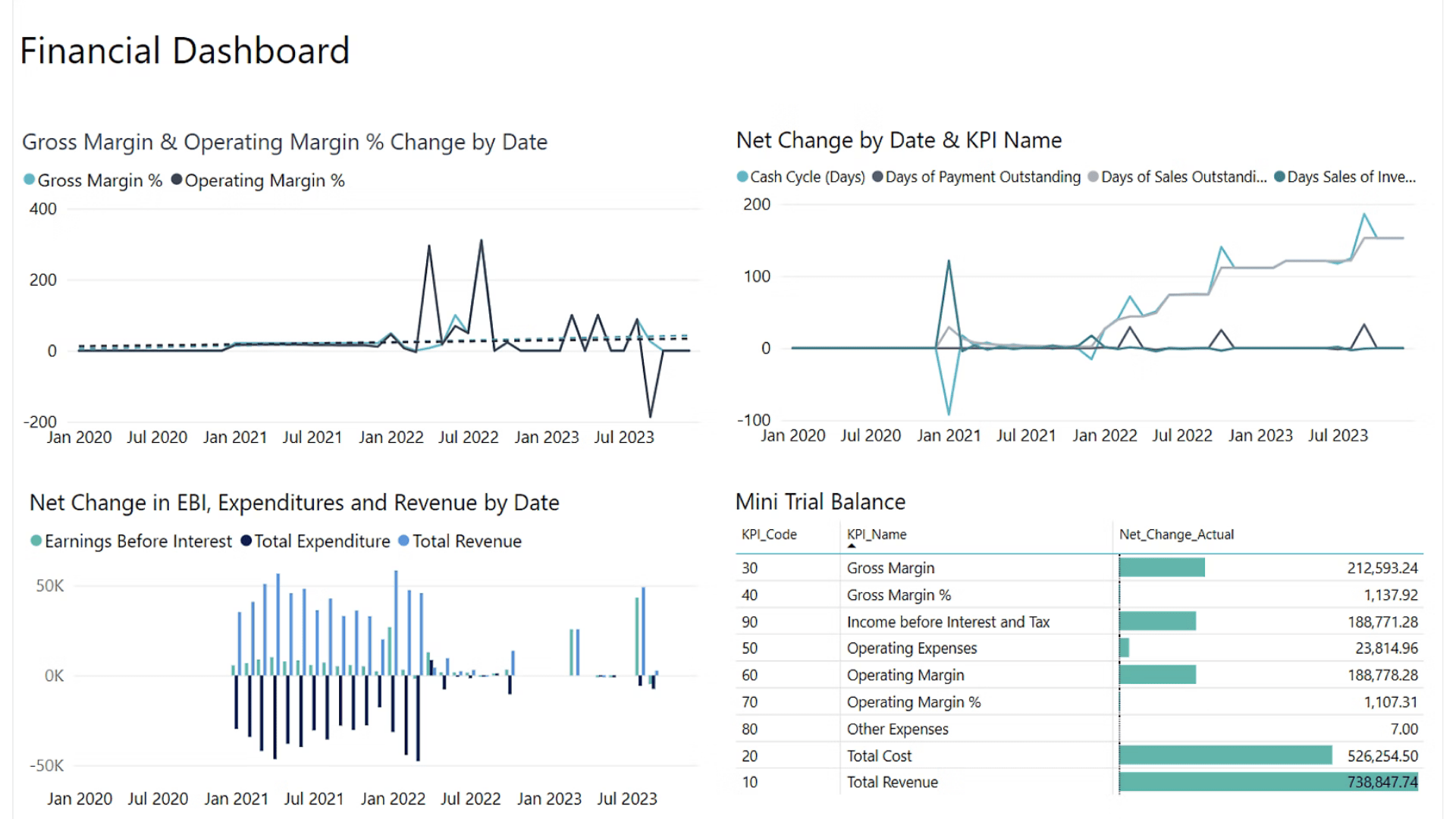Click the Net Change by Date & KPI Name title

click(x=898, y=140)
